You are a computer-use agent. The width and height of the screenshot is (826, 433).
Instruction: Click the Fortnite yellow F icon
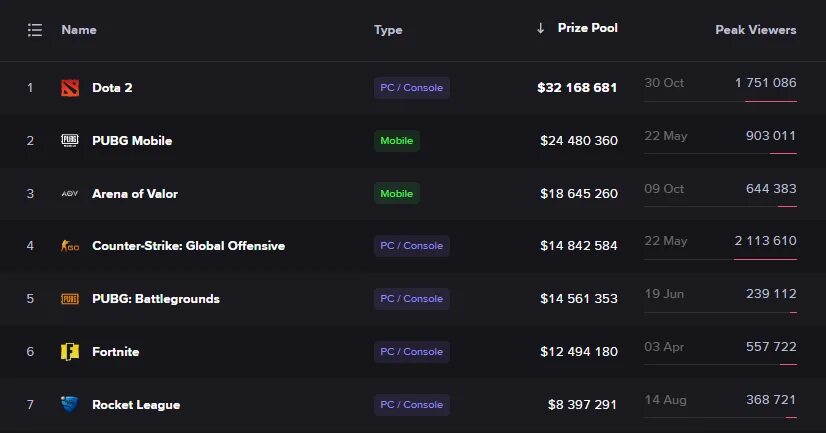[70, 352]
